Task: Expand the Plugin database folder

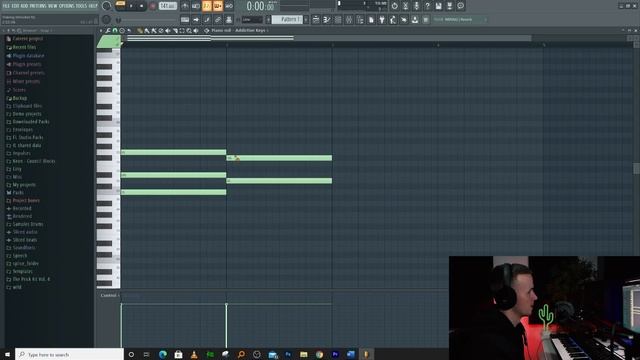Action: tap(25, 56)
